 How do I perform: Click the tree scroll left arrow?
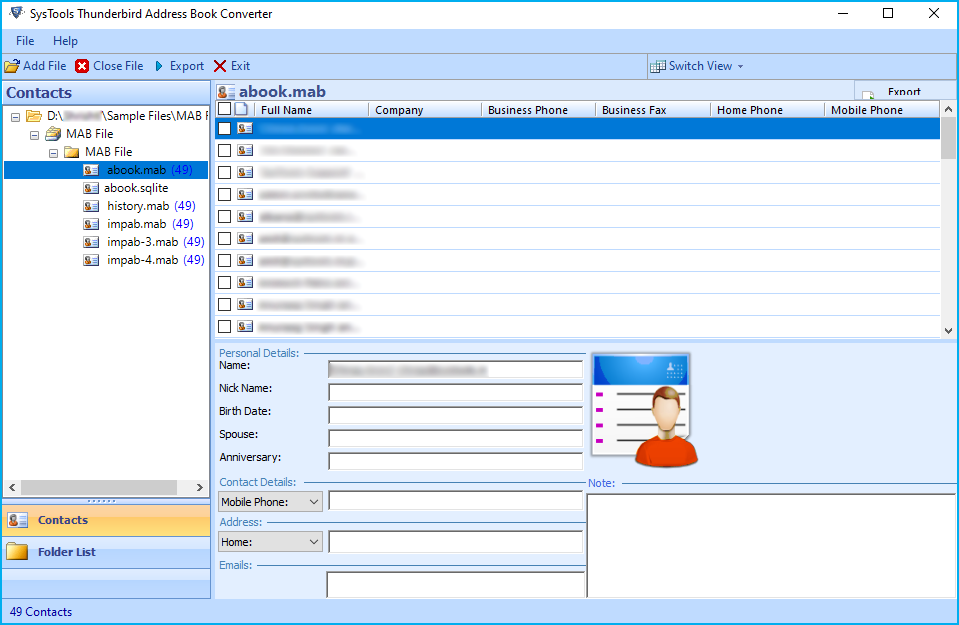(12, 487)
